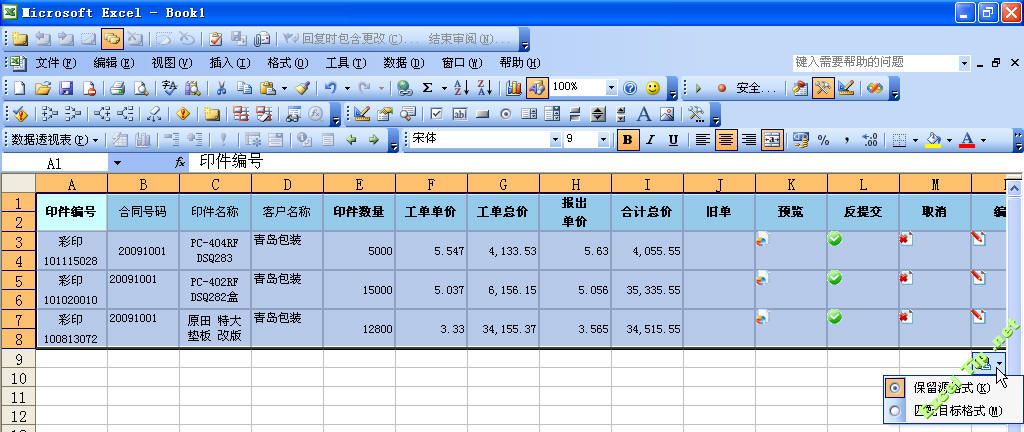Image resolution: width=1024 pixels, height=432 pixels.
Task: Click the AutoSum sigma icon
Action: click(428, 88)
